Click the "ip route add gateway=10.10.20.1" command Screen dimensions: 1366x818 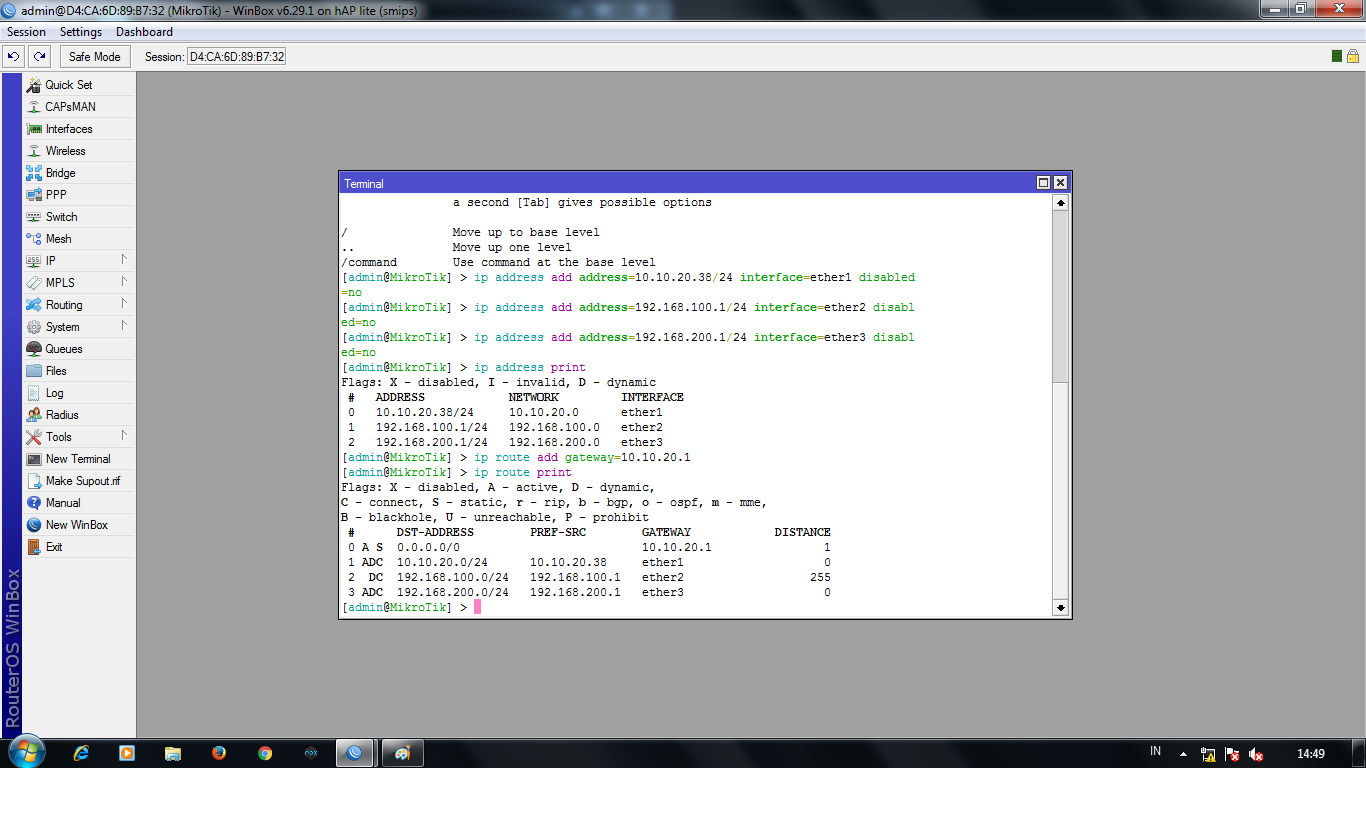tap(582, 457)
